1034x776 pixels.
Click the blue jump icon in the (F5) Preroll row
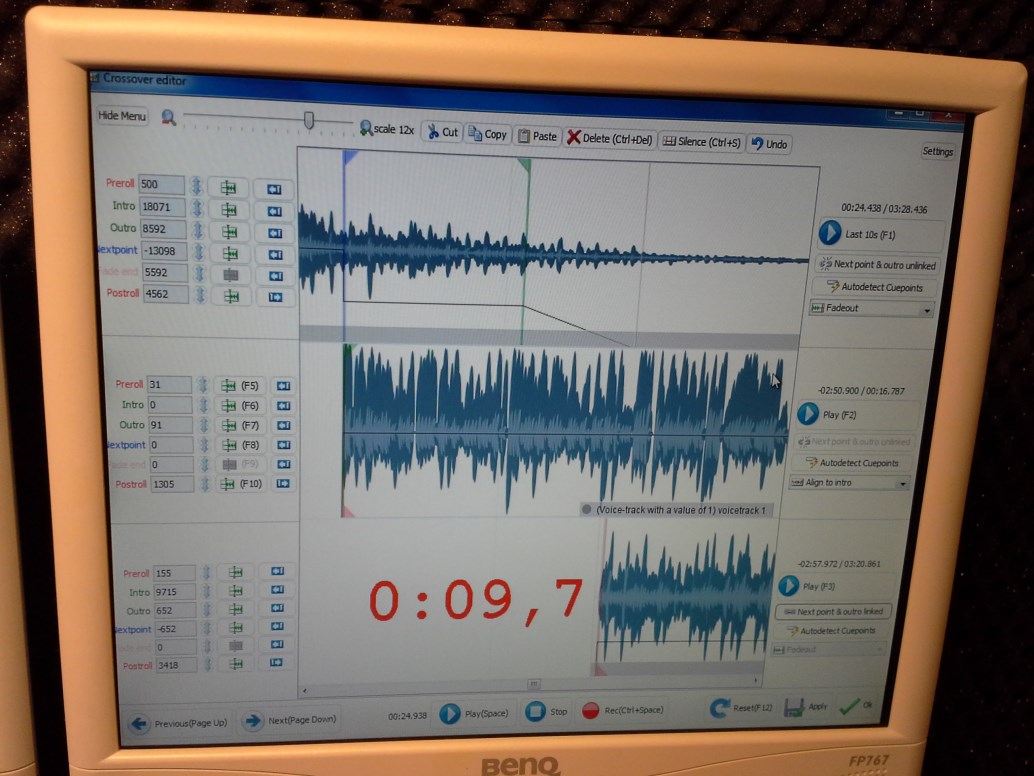click(x=283, y=386)
